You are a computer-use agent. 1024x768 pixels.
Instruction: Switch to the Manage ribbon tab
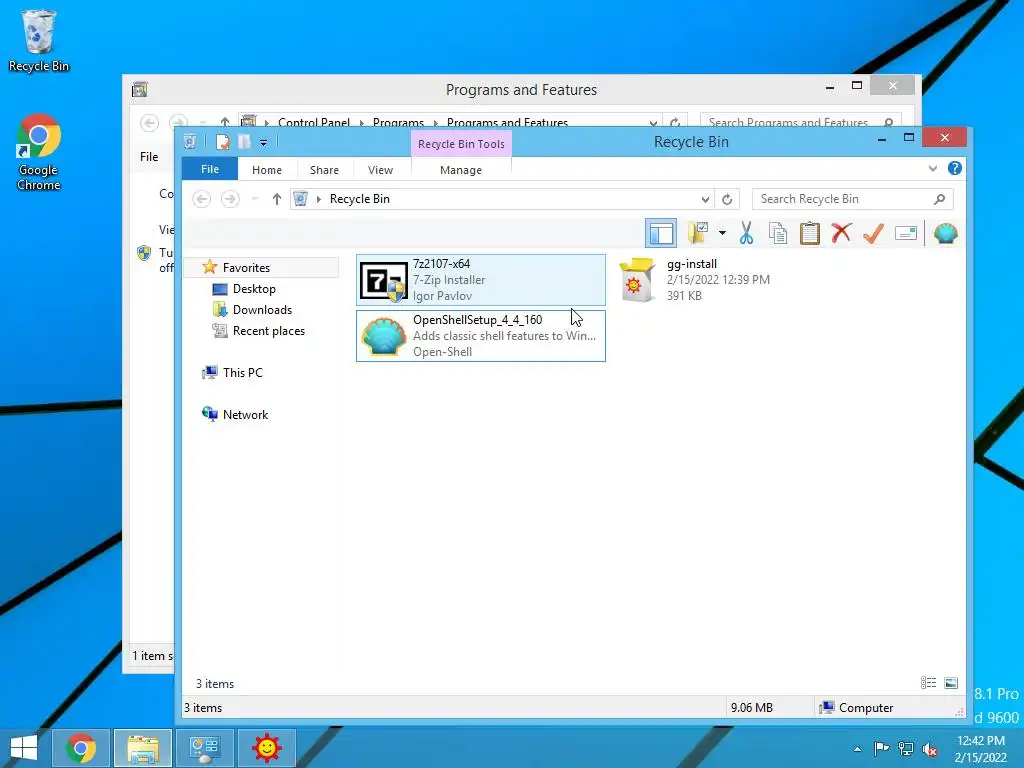pos(460,170)
